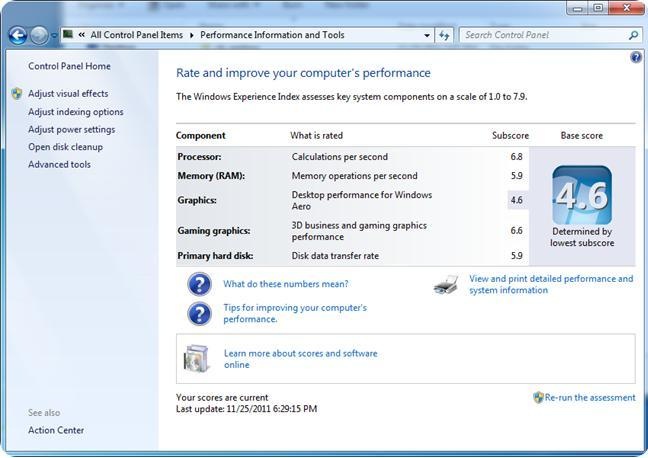Open 'Learn more about scores and software online'
This screenshot has width=648, height=458.
(x=300, y=359)
